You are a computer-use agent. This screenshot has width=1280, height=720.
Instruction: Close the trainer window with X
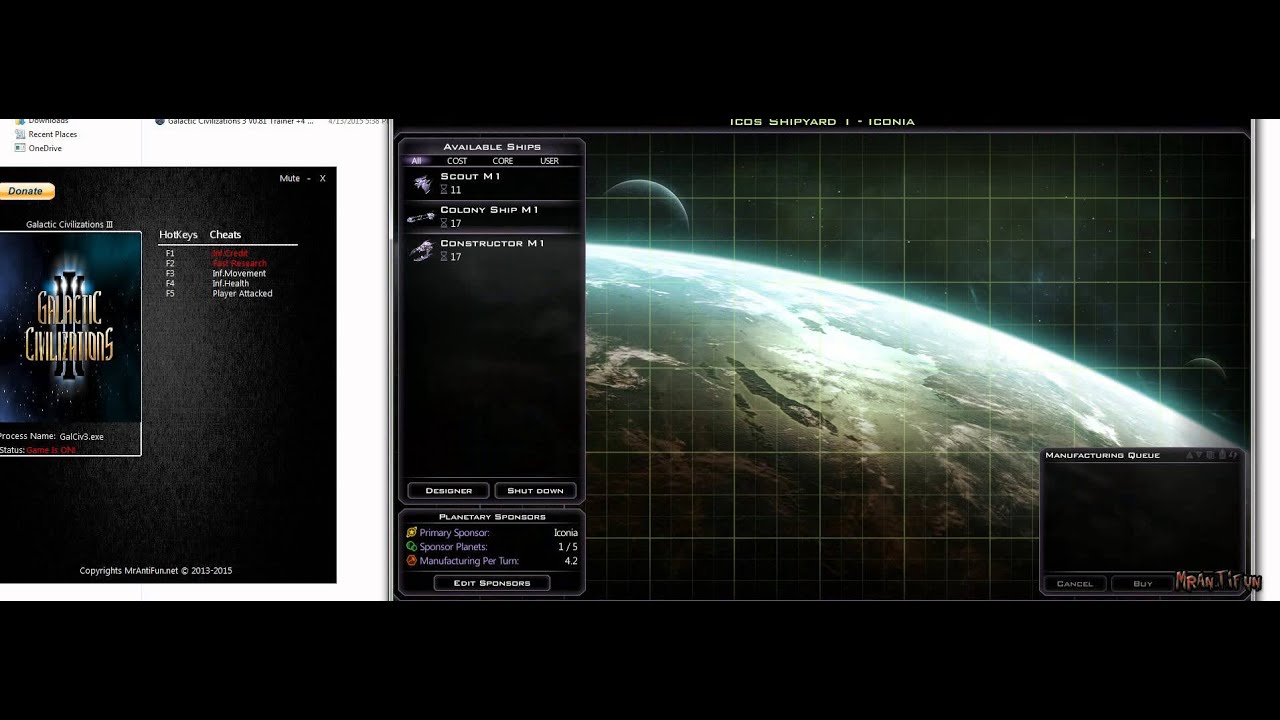click(x=322, y=179)
